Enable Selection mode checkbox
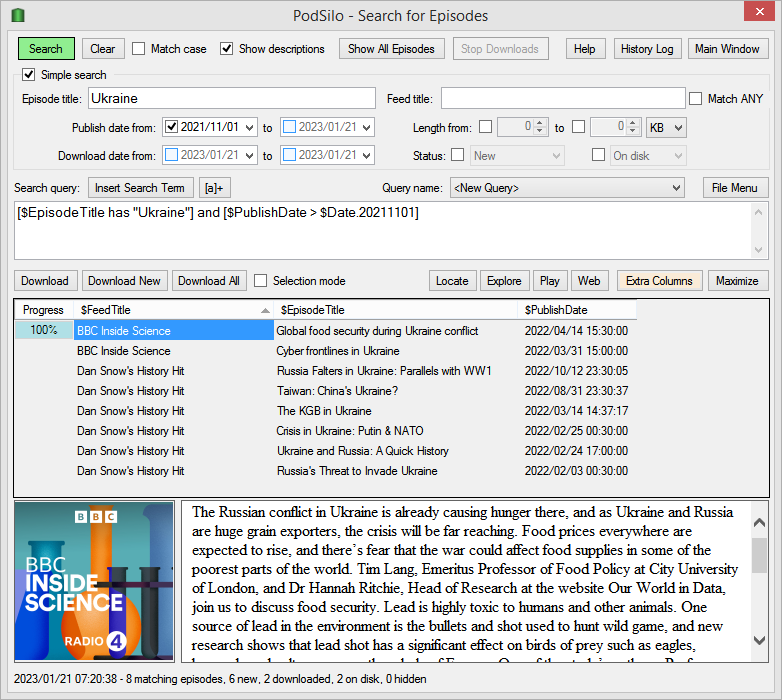Screen dimensions: 782x700 (260, 281)
